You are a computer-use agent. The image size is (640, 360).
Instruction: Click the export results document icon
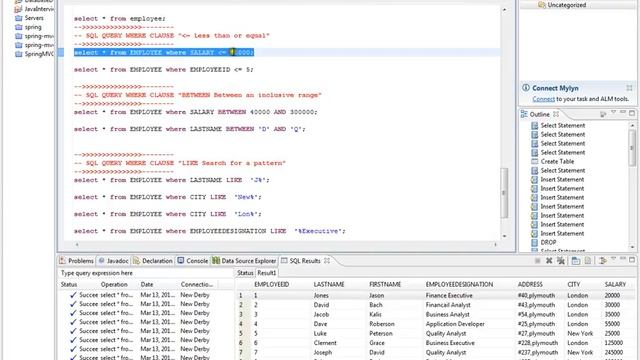[x=588, y=260]
